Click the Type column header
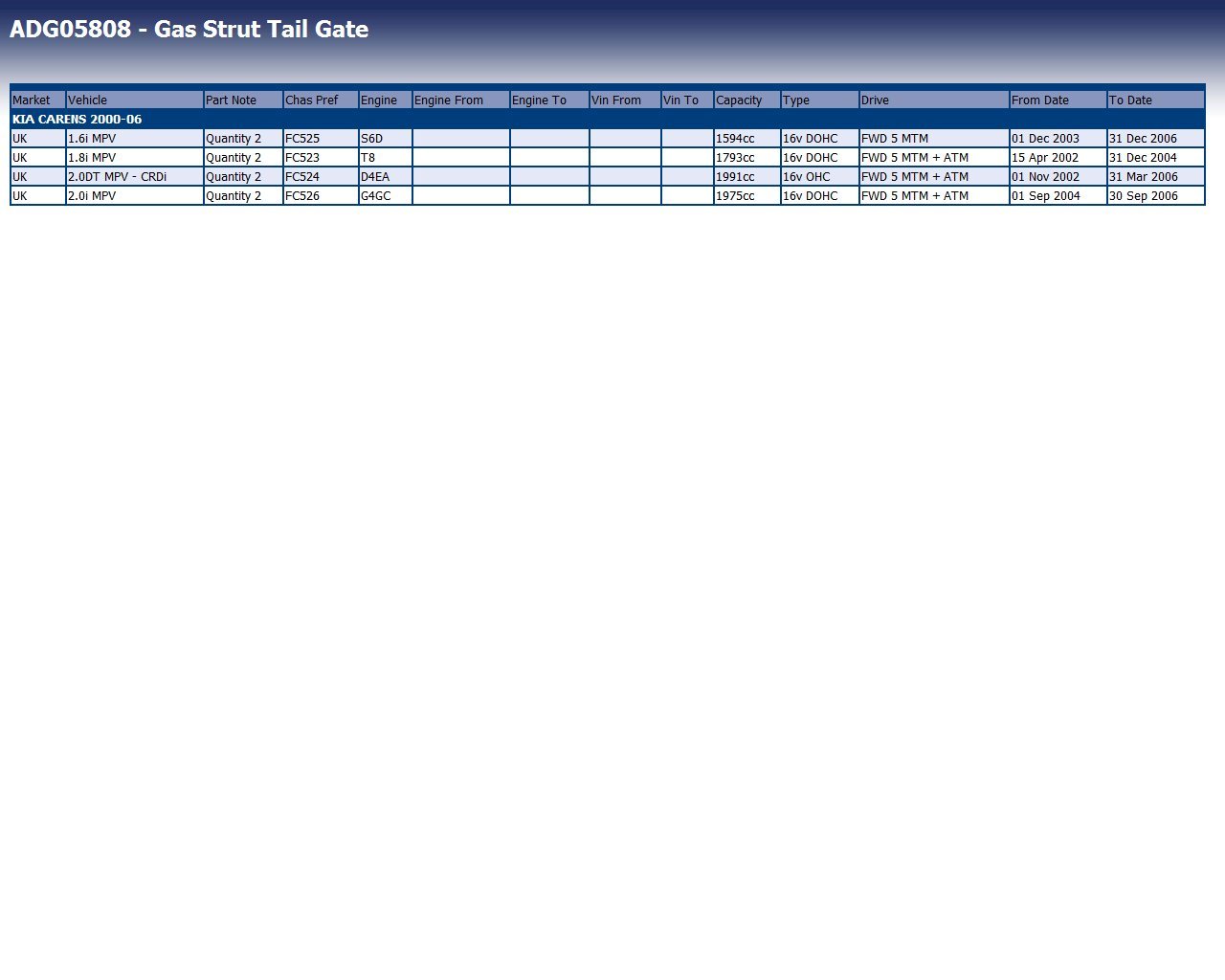Screen dimensions: 1225x980 point(820,100)
